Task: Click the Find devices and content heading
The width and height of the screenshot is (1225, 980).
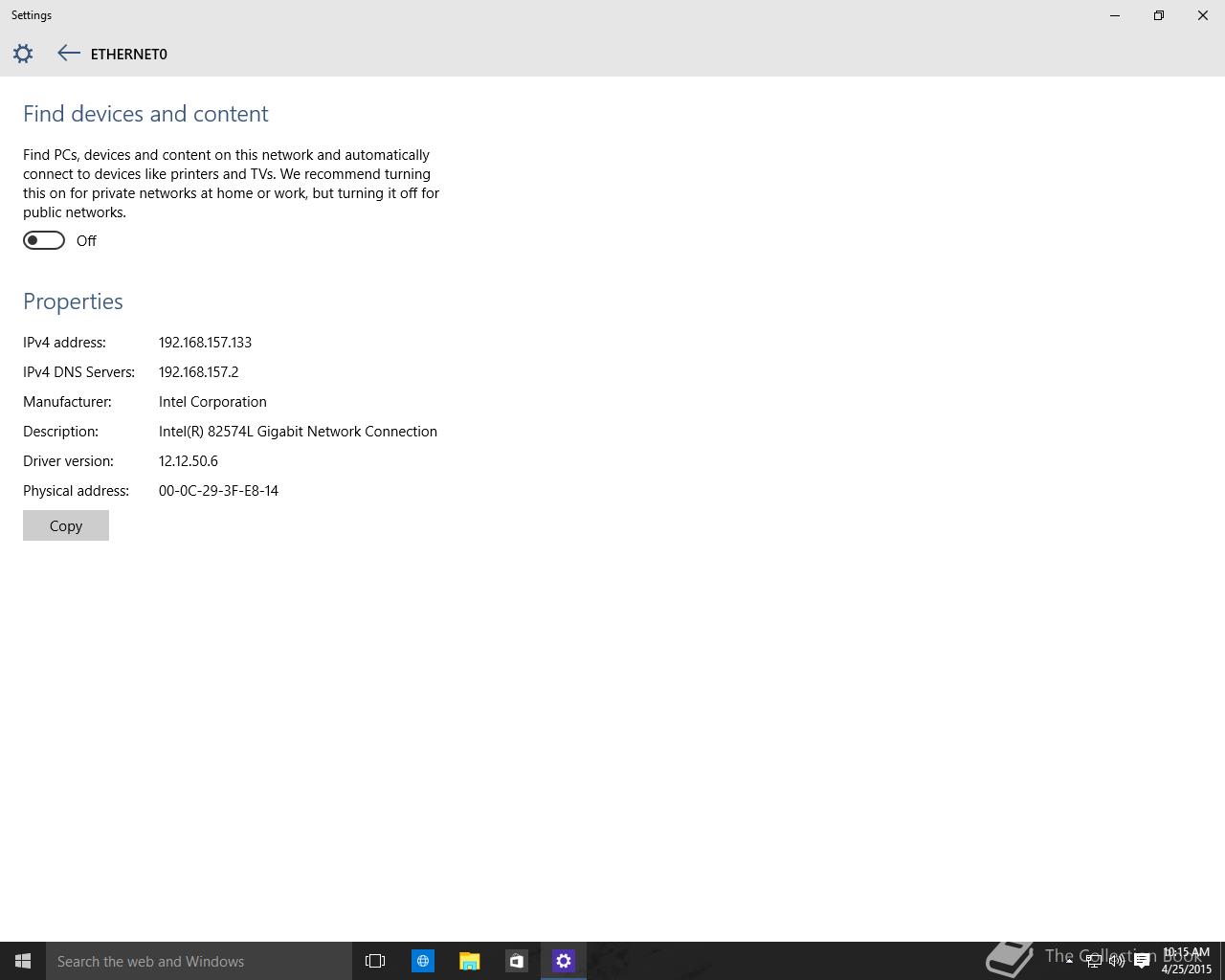Action: click(145, 114)
